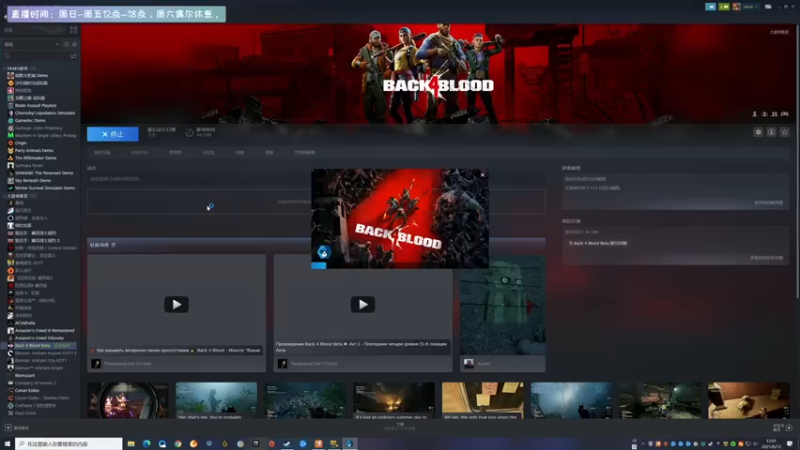This screenshot has height=450, width=800.
Task: Click the playtime clock icon
Action: coord(189,133)
